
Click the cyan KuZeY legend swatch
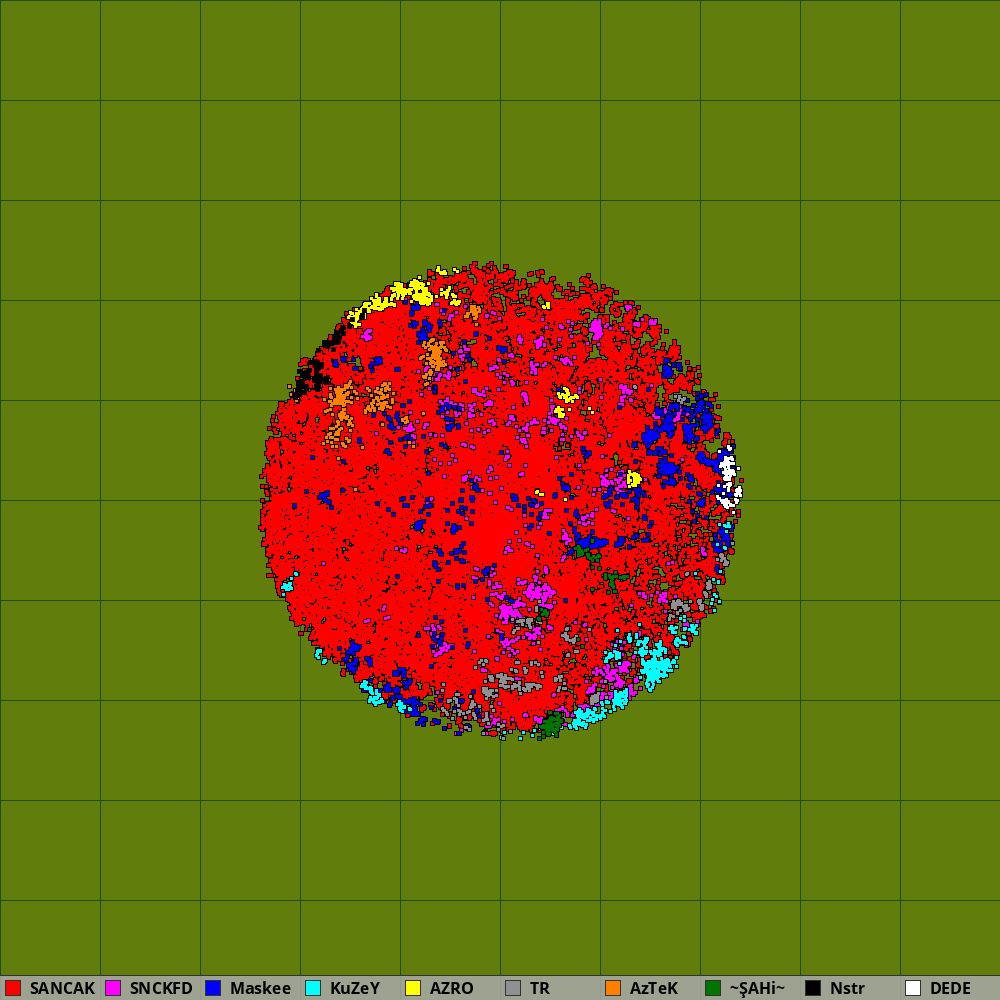pos(313,988)
